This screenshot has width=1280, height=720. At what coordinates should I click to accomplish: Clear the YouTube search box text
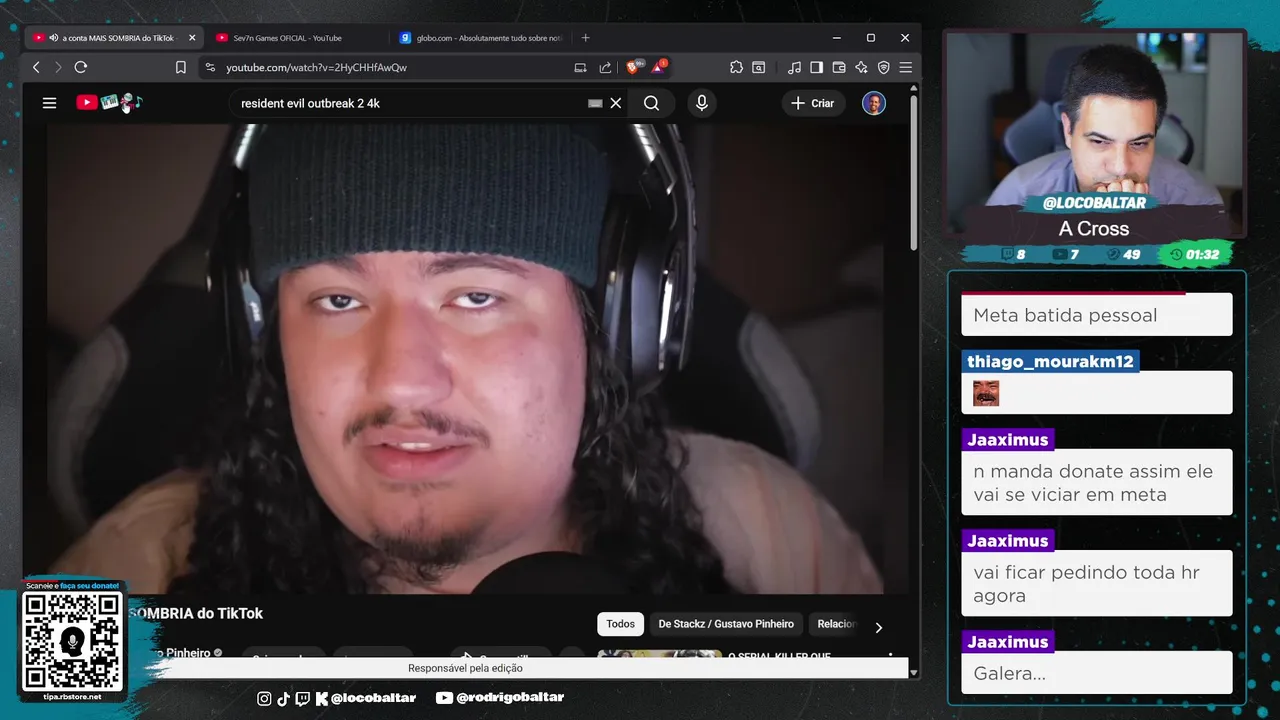click(616, 103)
